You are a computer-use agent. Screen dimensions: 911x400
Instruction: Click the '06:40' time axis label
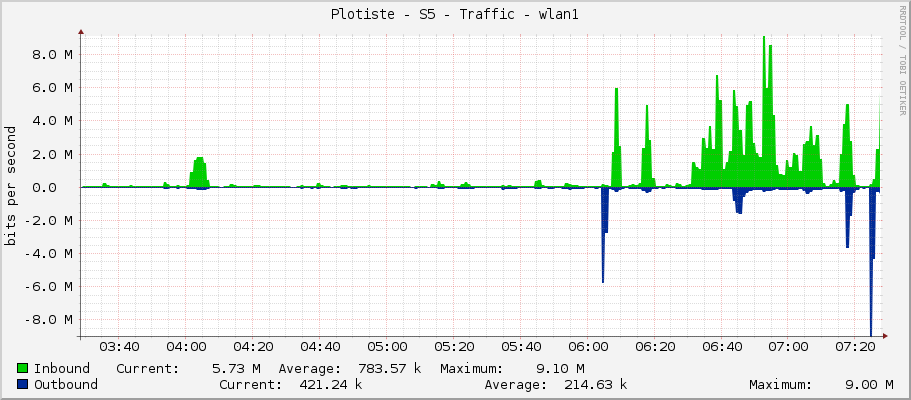coord(722,348)
